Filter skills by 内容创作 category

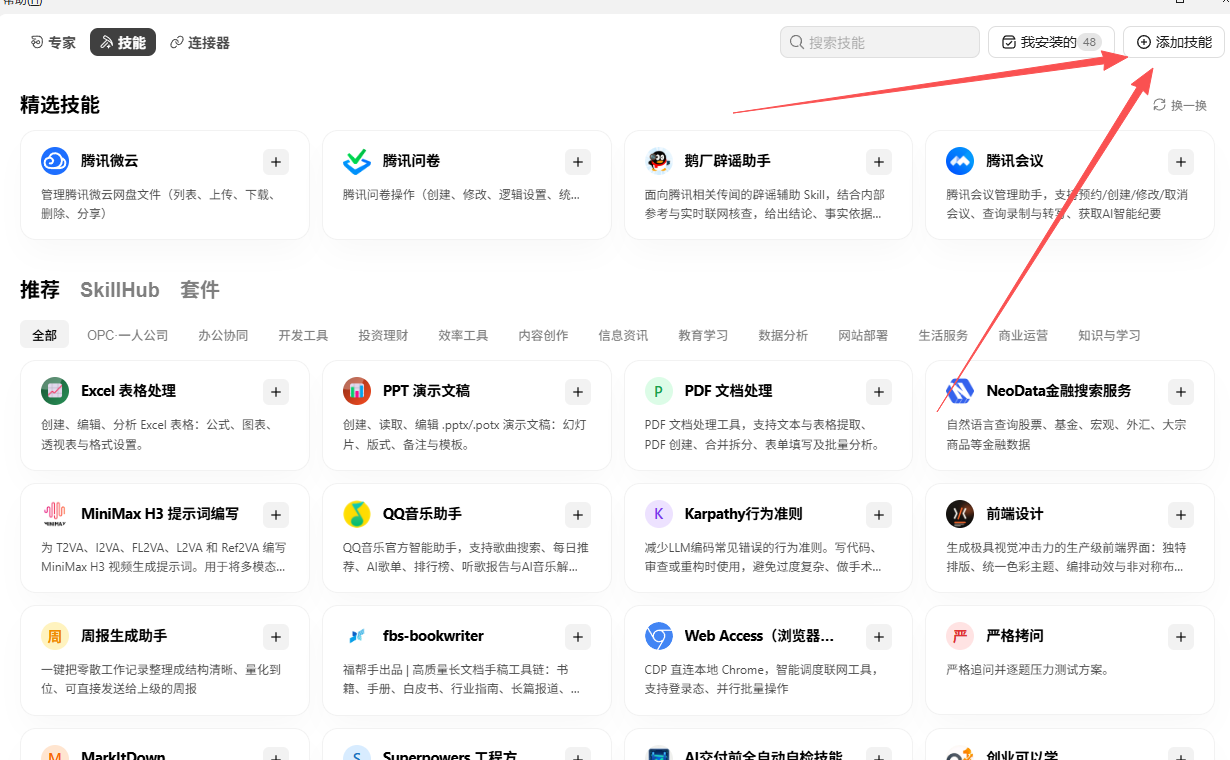[543, 335]
